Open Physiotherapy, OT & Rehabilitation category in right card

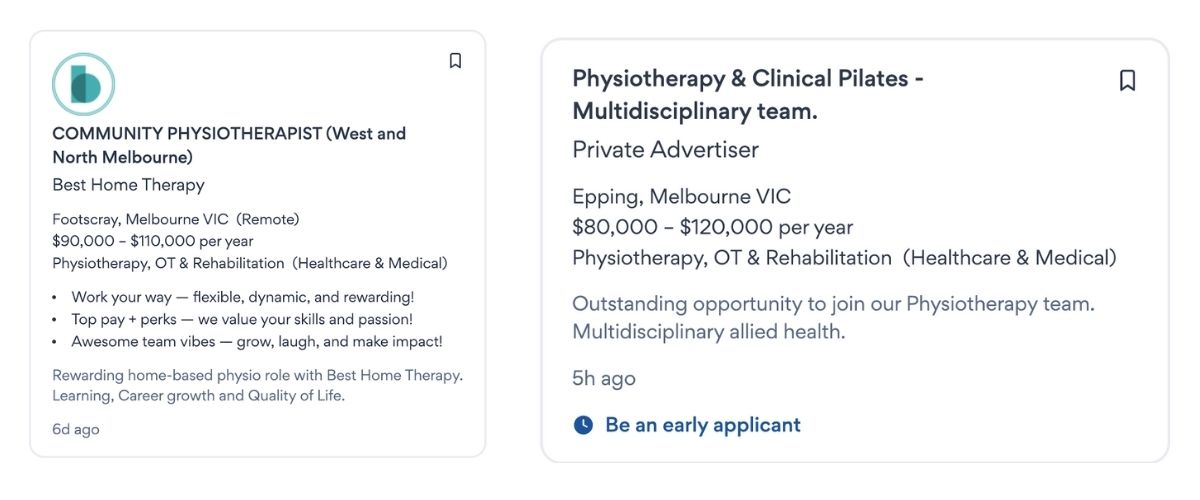[x=732, y=258]
